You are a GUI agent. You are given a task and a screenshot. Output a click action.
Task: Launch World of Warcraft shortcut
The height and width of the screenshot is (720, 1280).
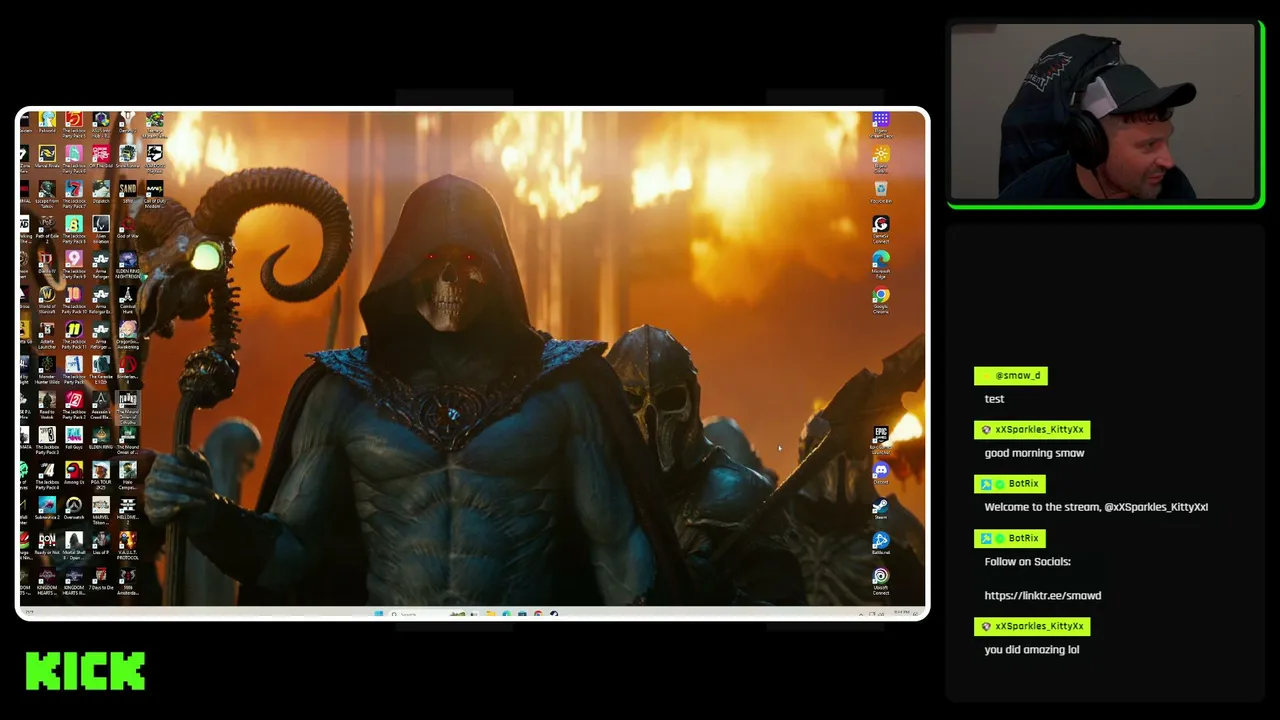coord(47,298)
